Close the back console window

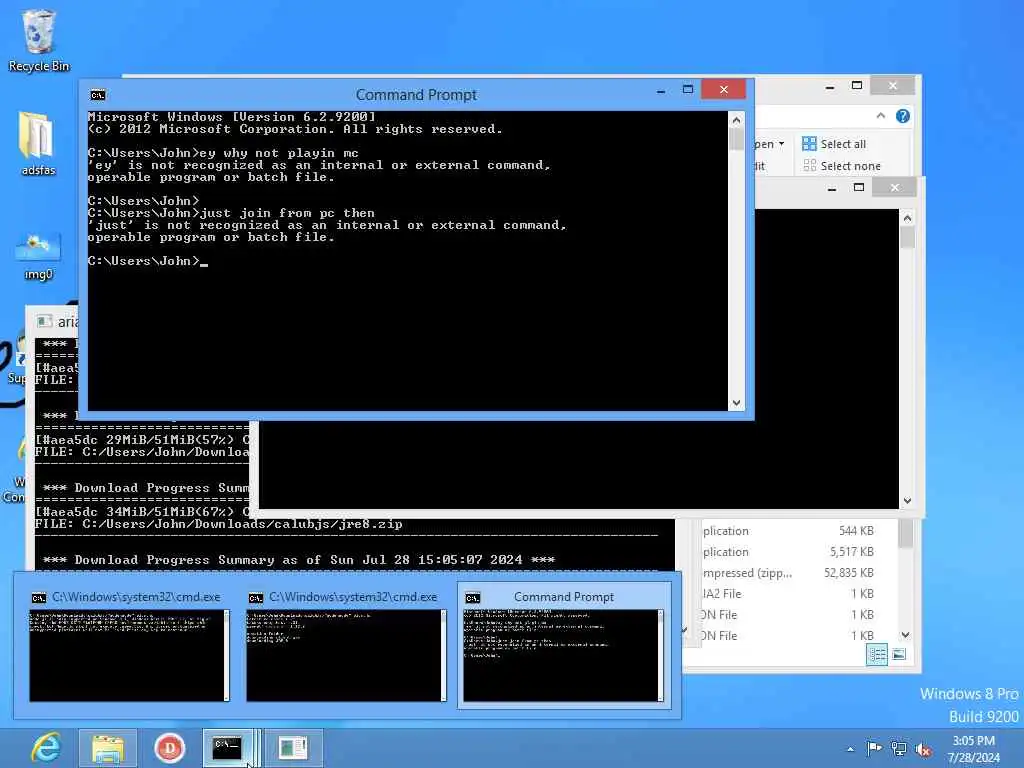click(895, 187)
